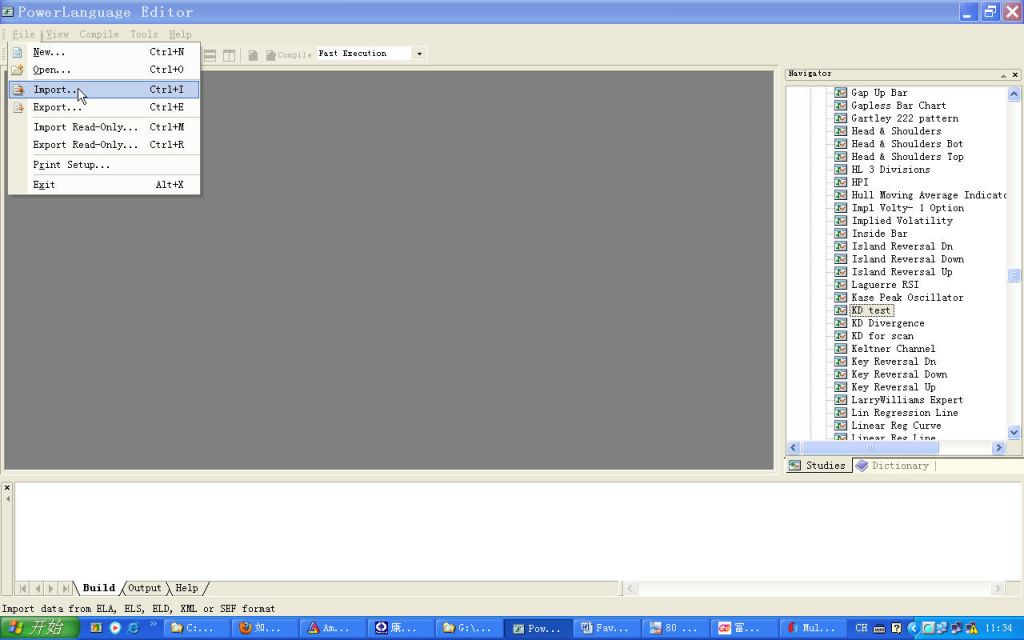Click the Gapless Bar Chart study icon
This screenshot has height=640, width=1024.
pyautogui.click(x=840, y=106)
